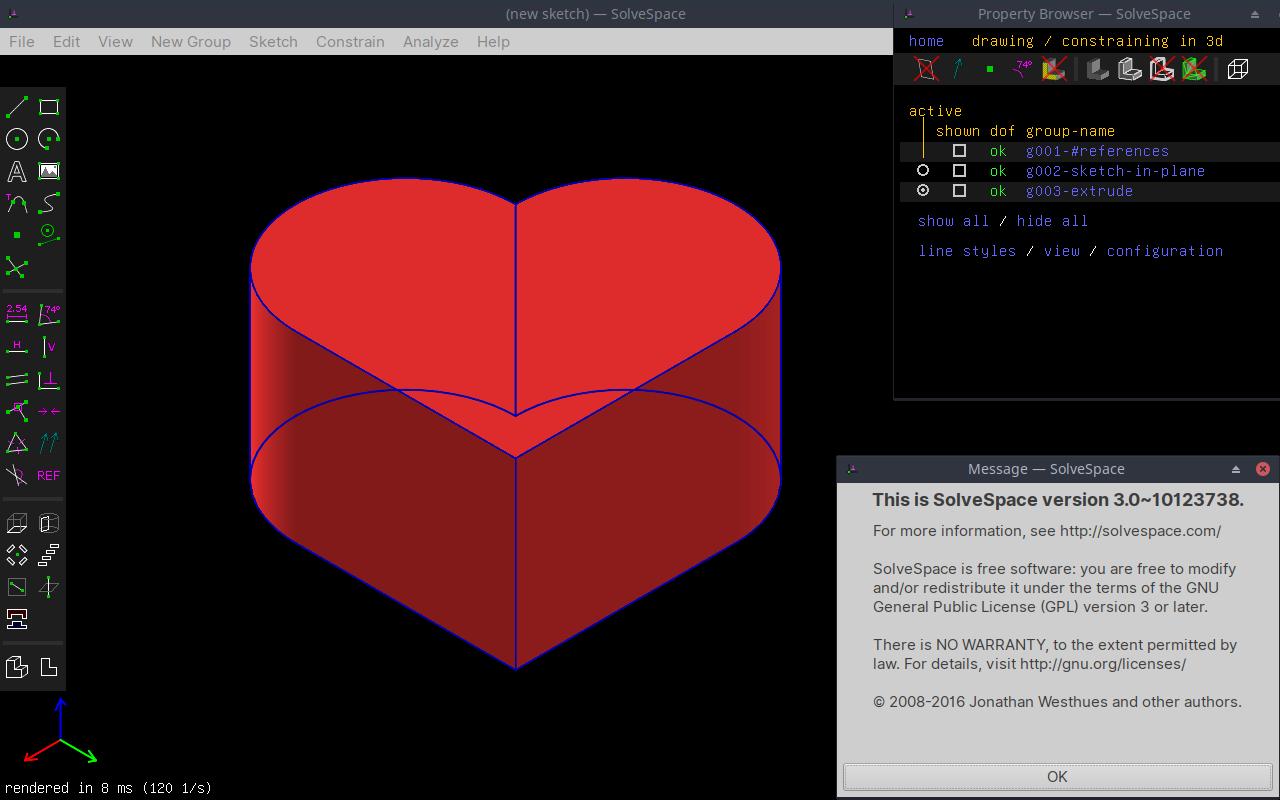1280x800 pixels.
Task: Select the datum point tool
Action: pyautogui.click(x=17, y=235)
